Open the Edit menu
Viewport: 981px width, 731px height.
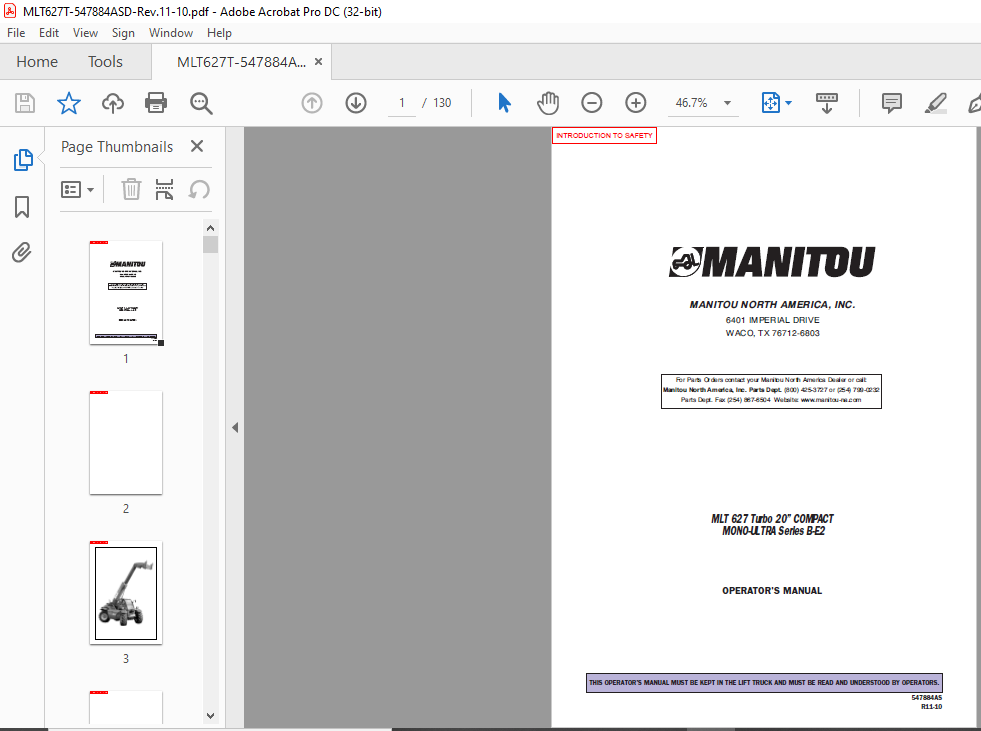[x=49, y=33]
